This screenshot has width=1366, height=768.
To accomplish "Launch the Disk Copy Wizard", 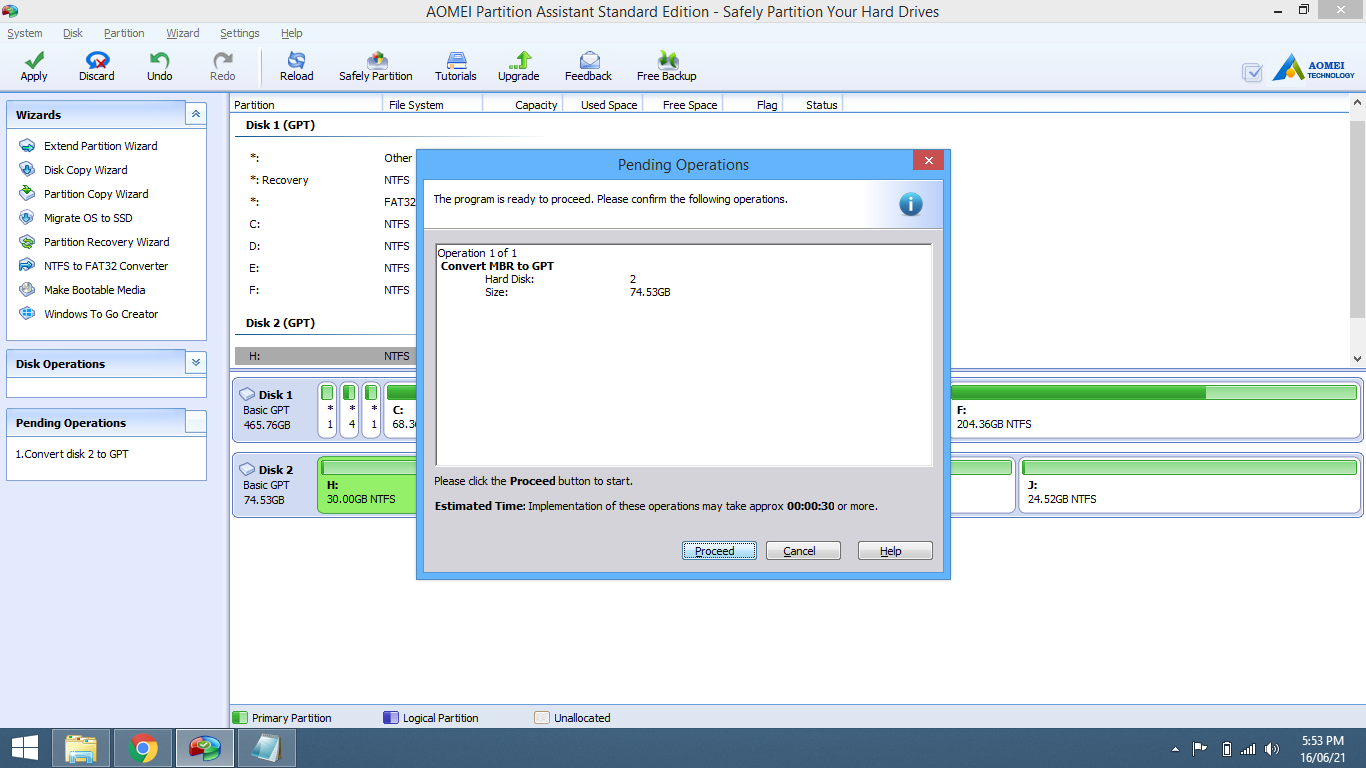I will coord(85,170).
